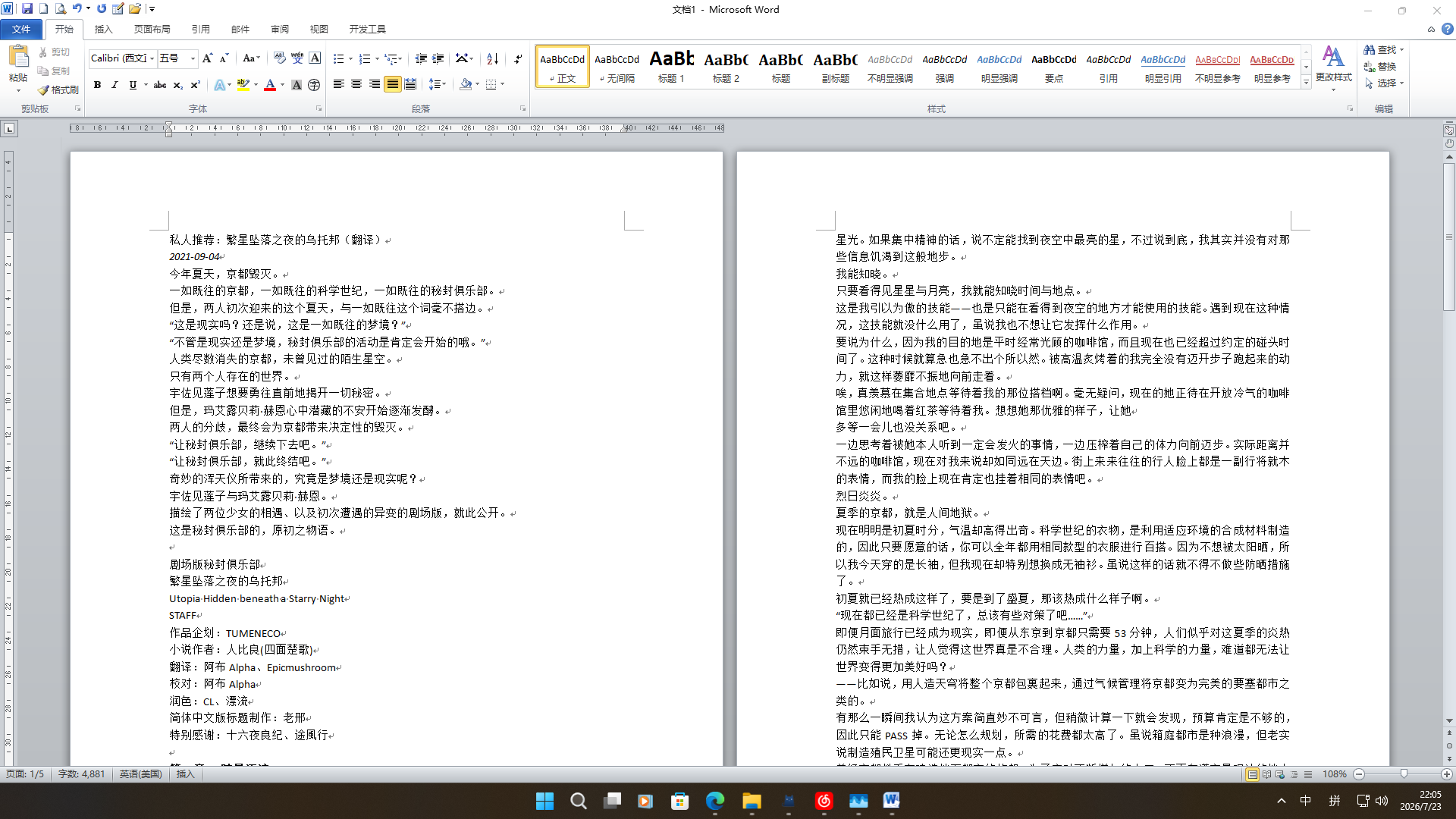Image resolution: width=1456 pixels, height=819 pixels.
Task: Click red font color button
Action: 270,85
